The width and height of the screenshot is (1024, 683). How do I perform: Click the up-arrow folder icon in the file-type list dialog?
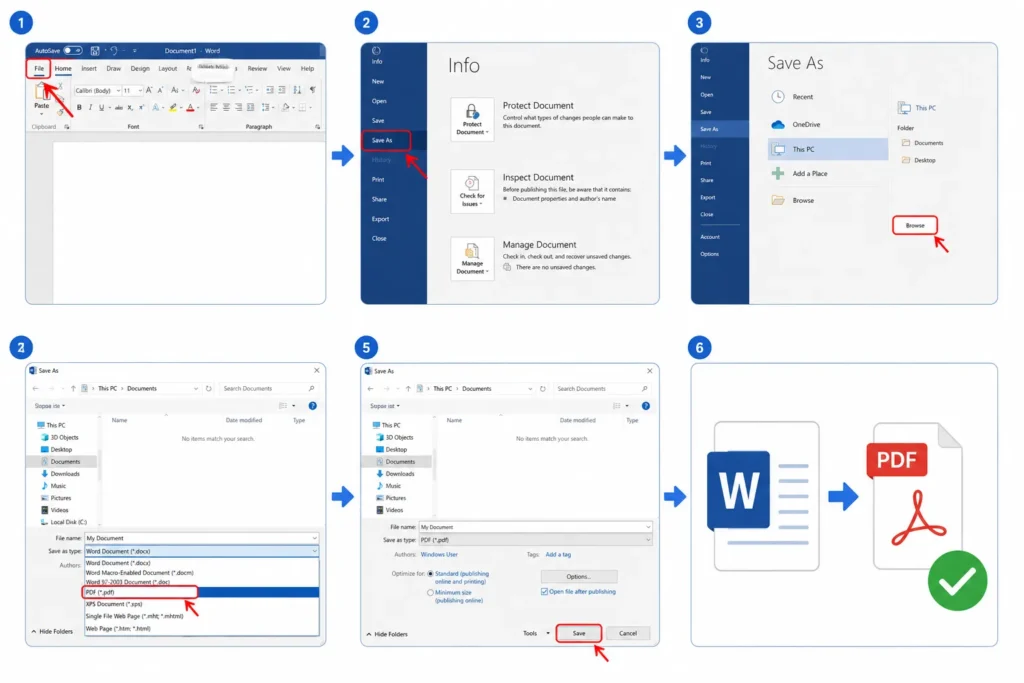[73, 389]
